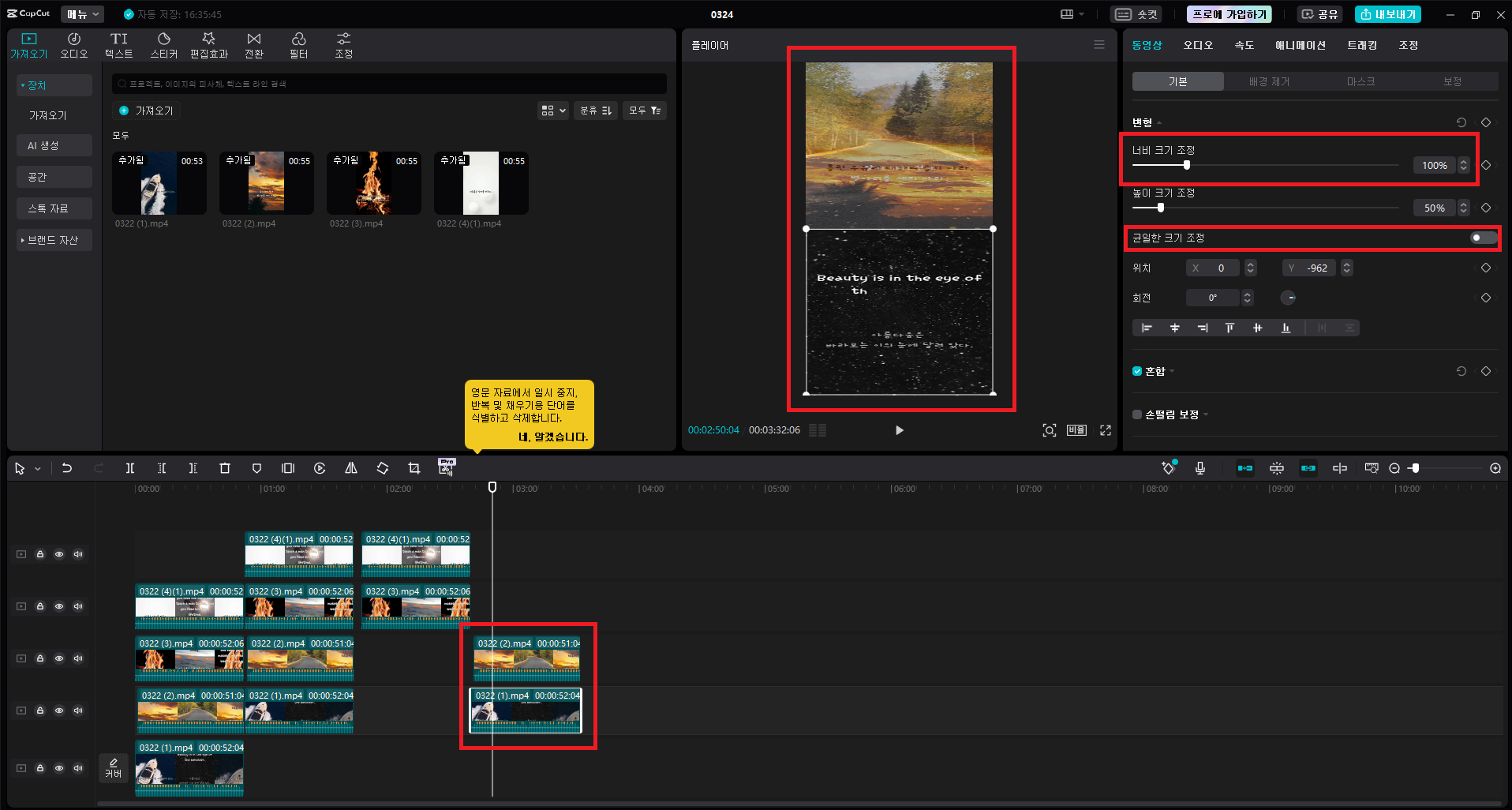Collapse the 장치 sidebar group

pos(54,85)
